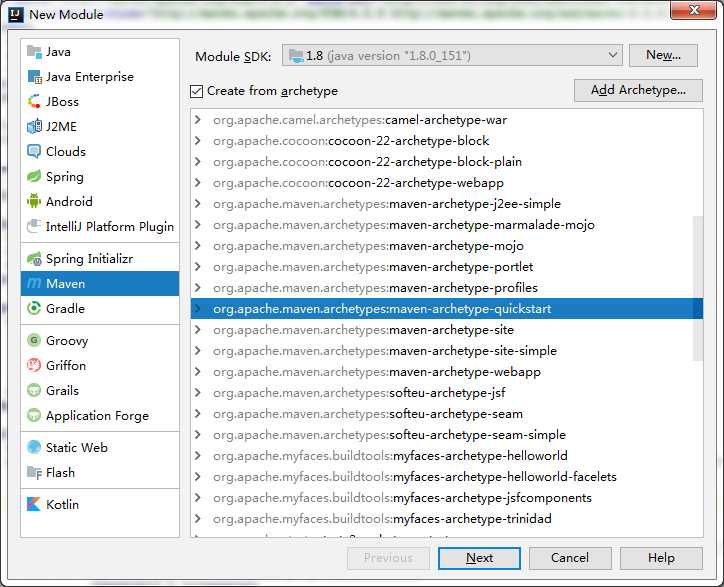Click the Griffon icon

coord(34,365)
